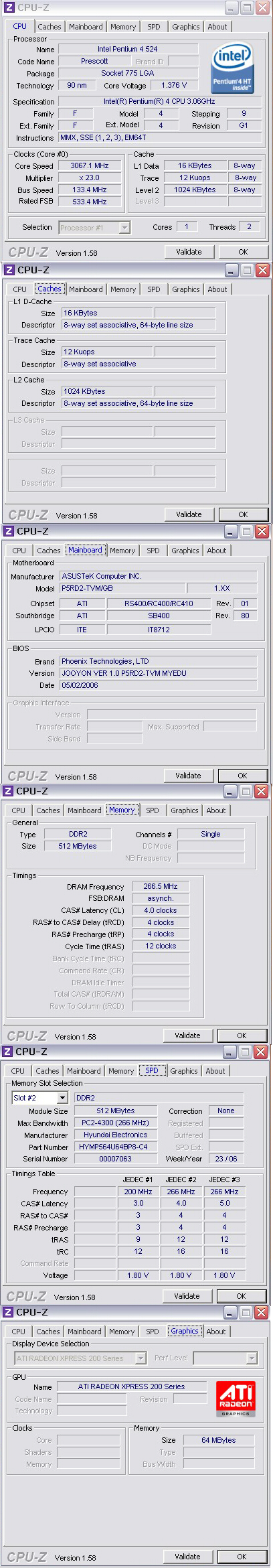Select the SPD tab in the Caches window
This screenshot has width=273, height=1568.
coord(154,289)
